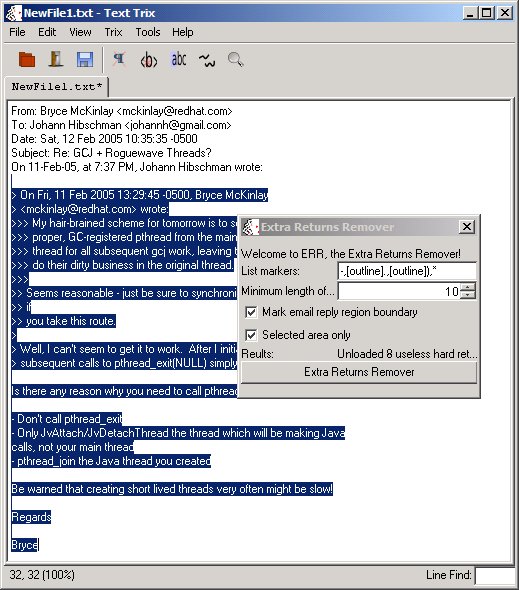The height and width of the screenshot is (590, 519).
Task: Close the Extra Returns Remover dialog
Action: (467, 227)
